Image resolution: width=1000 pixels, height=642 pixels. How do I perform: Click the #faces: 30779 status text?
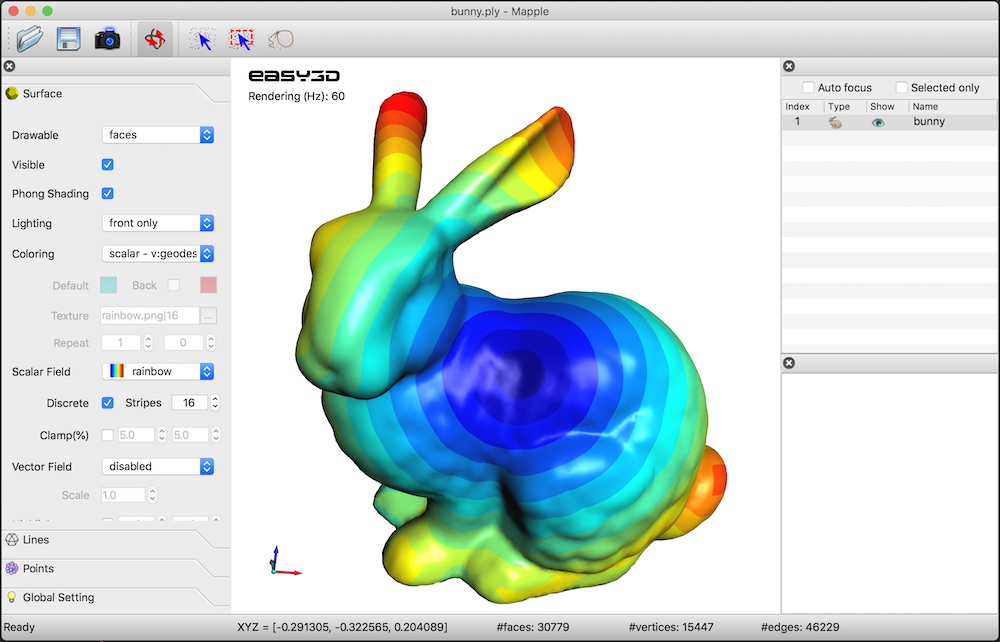[533, 627]
